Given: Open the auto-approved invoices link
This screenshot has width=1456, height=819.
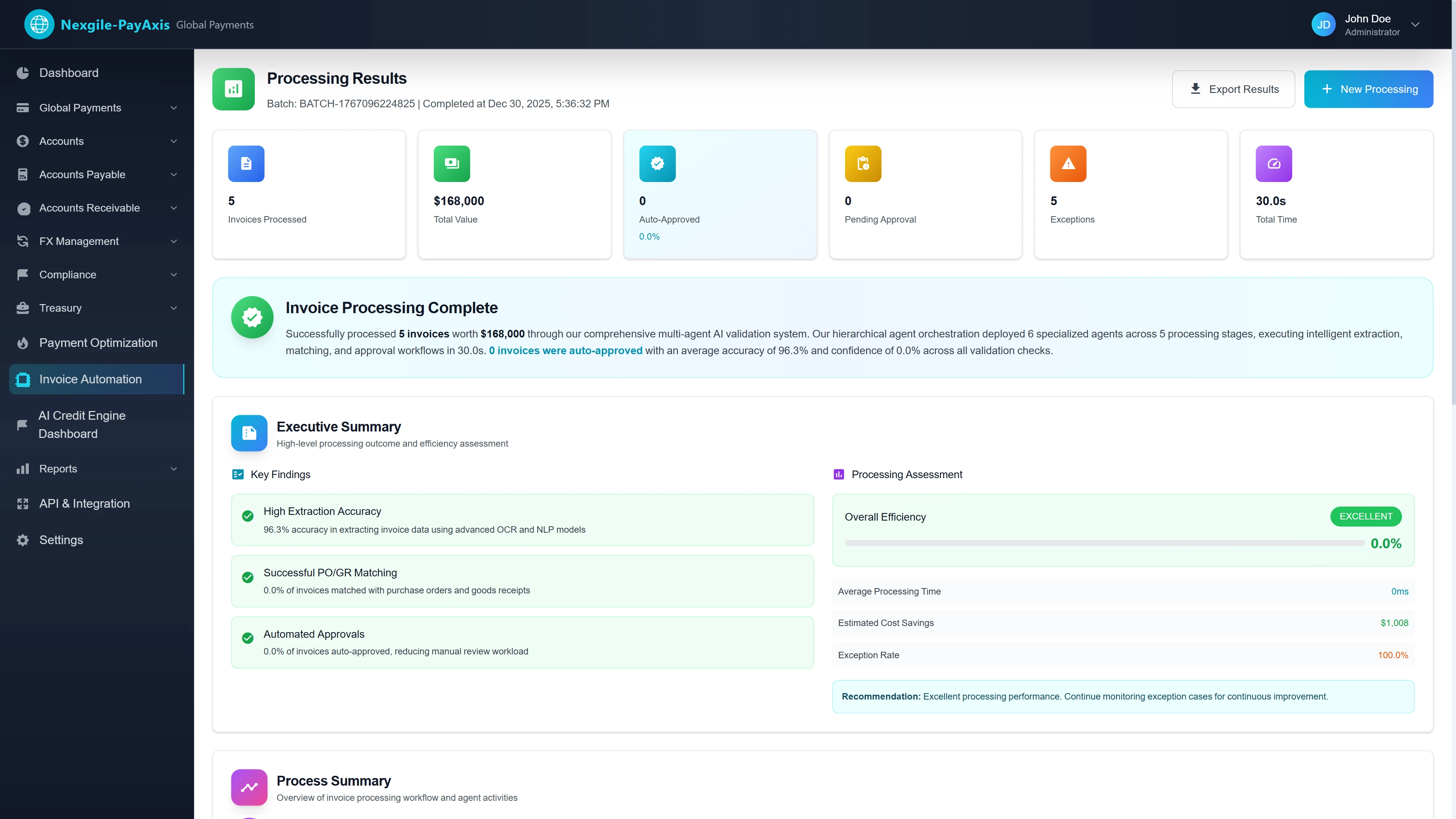Looking at the screenshot, I should 565,350.
